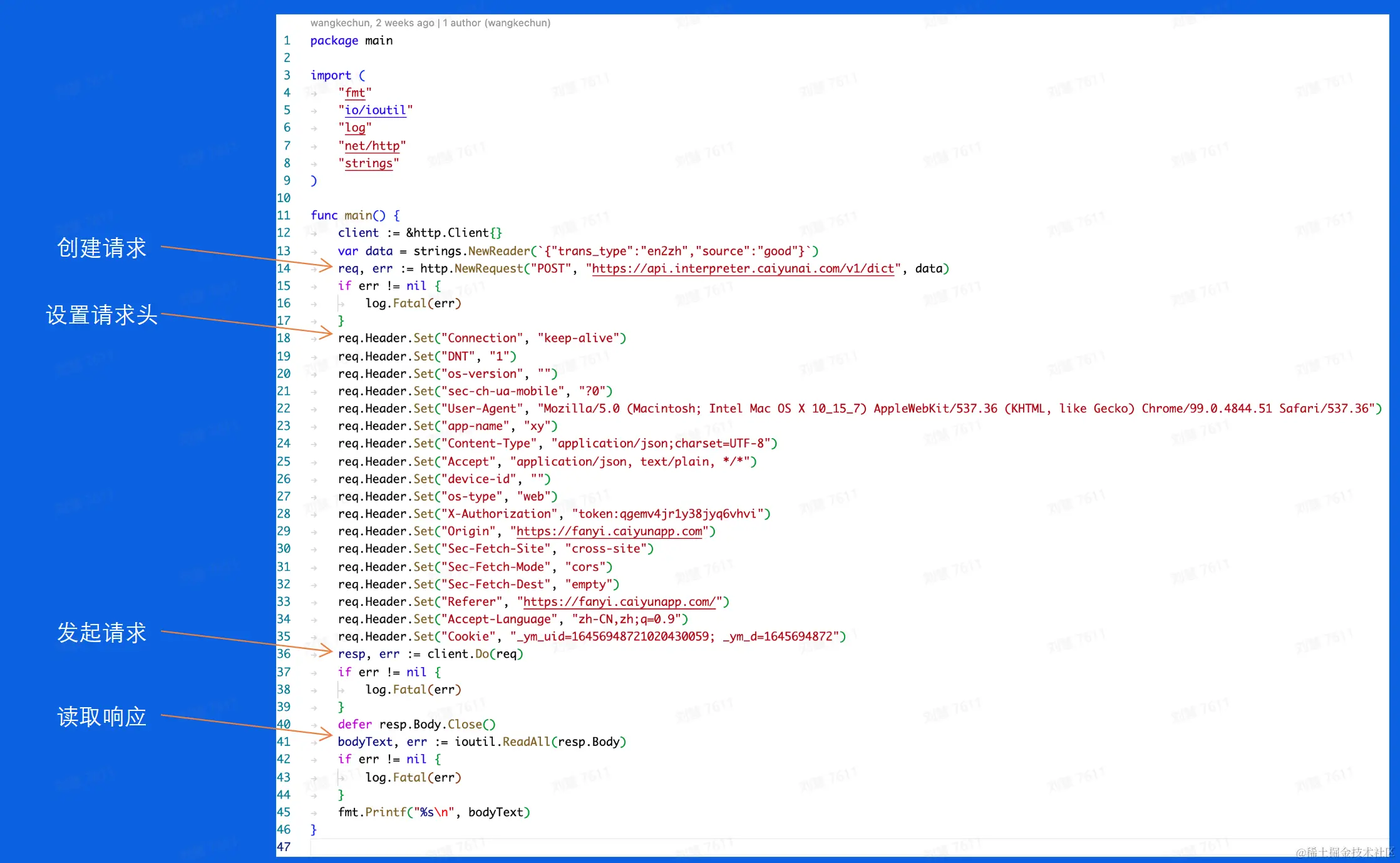Click empty line 47 at bottom

pos(564,847)
